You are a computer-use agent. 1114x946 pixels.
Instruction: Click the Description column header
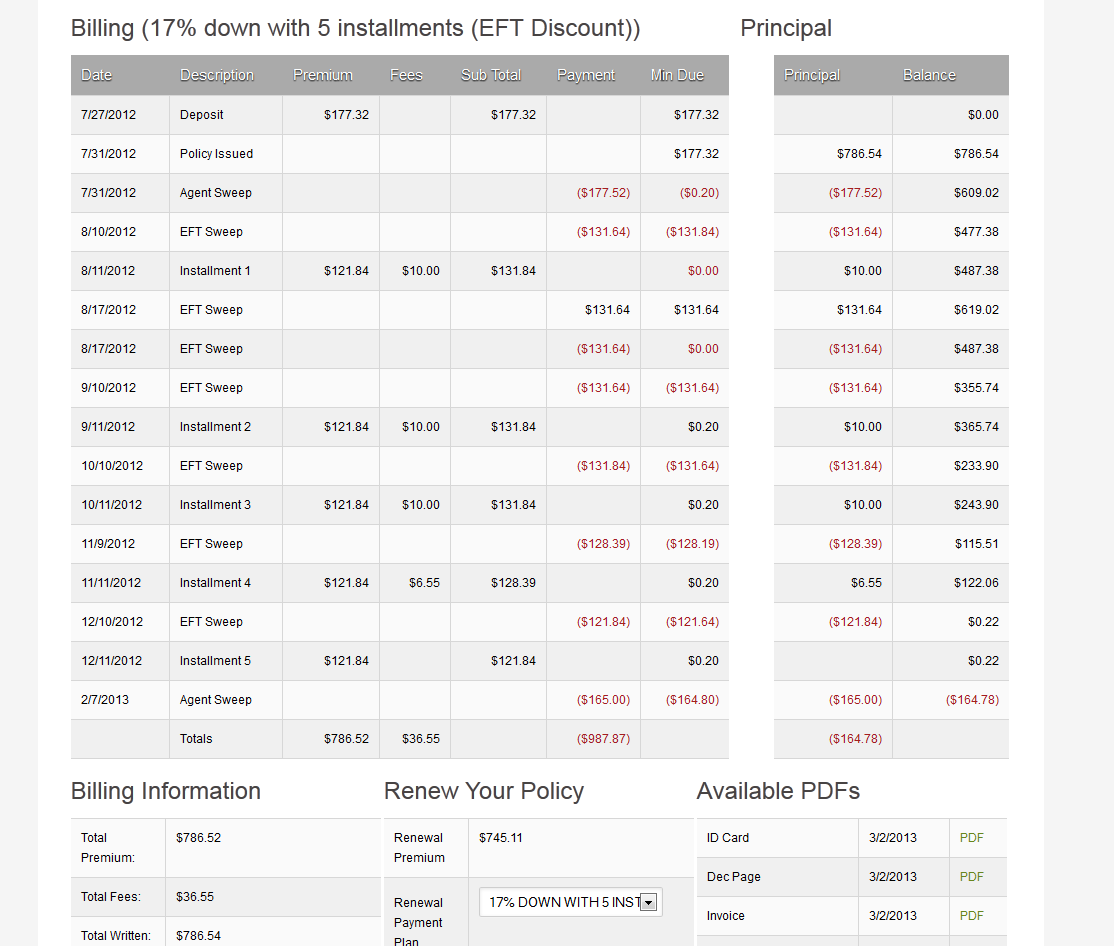pyautogui.click(x=217, y=75)
